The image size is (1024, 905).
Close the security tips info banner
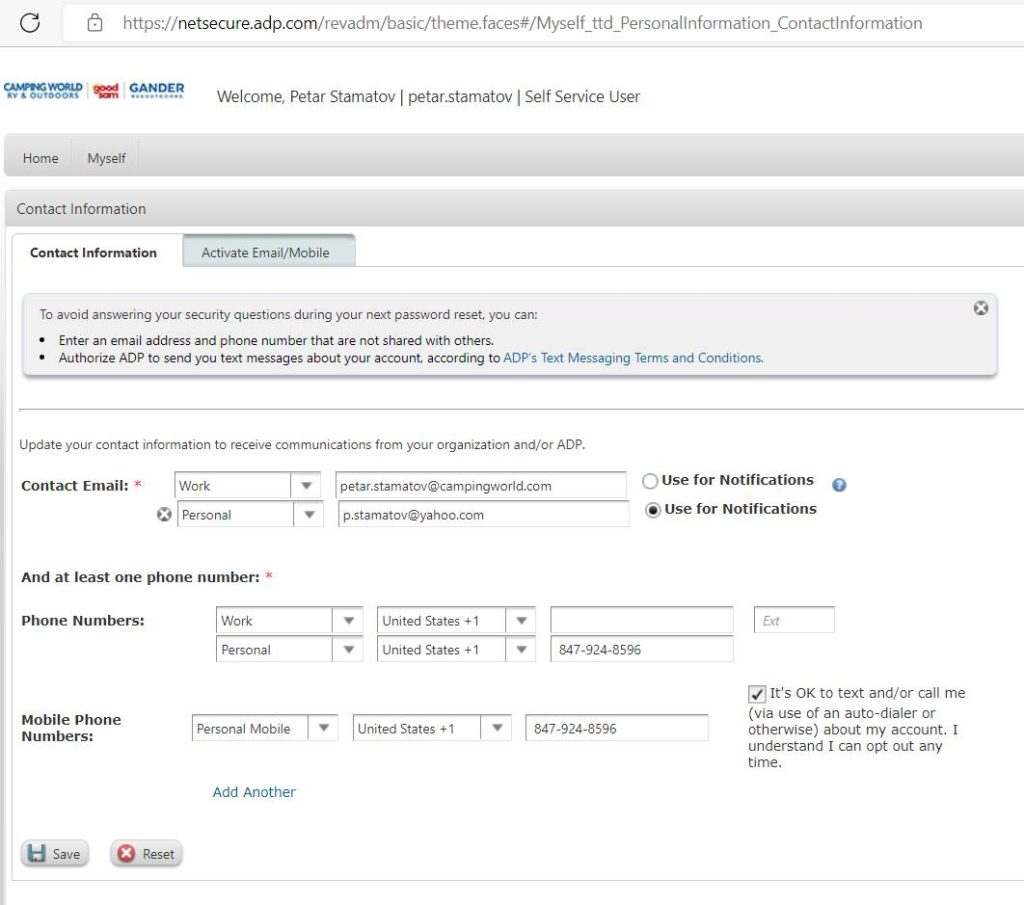point(980,308)
